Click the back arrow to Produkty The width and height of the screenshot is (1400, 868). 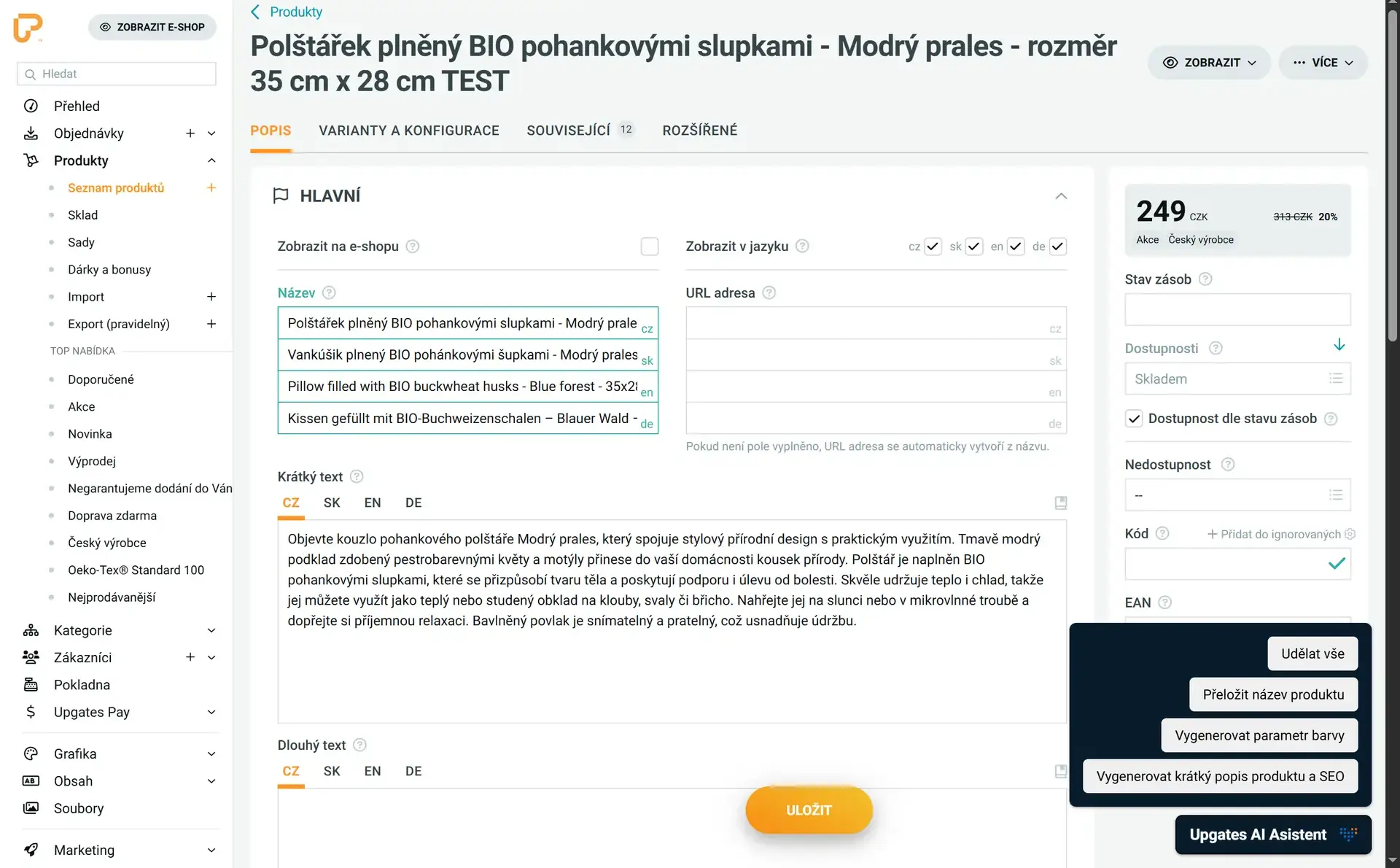coord(255,12)
